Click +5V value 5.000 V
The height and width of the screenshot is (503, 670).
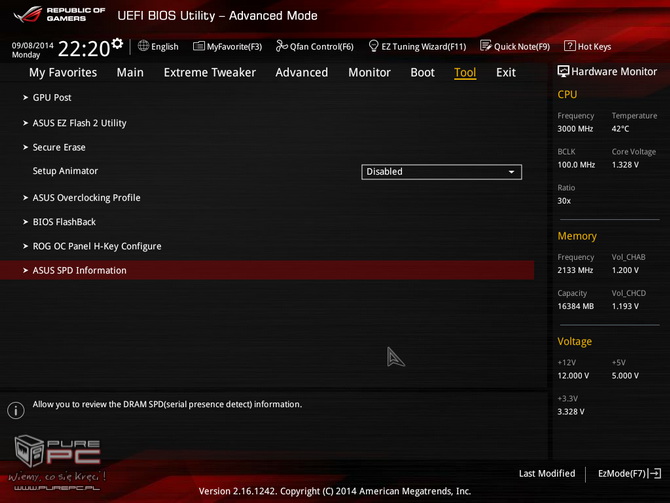pos(625,376)
